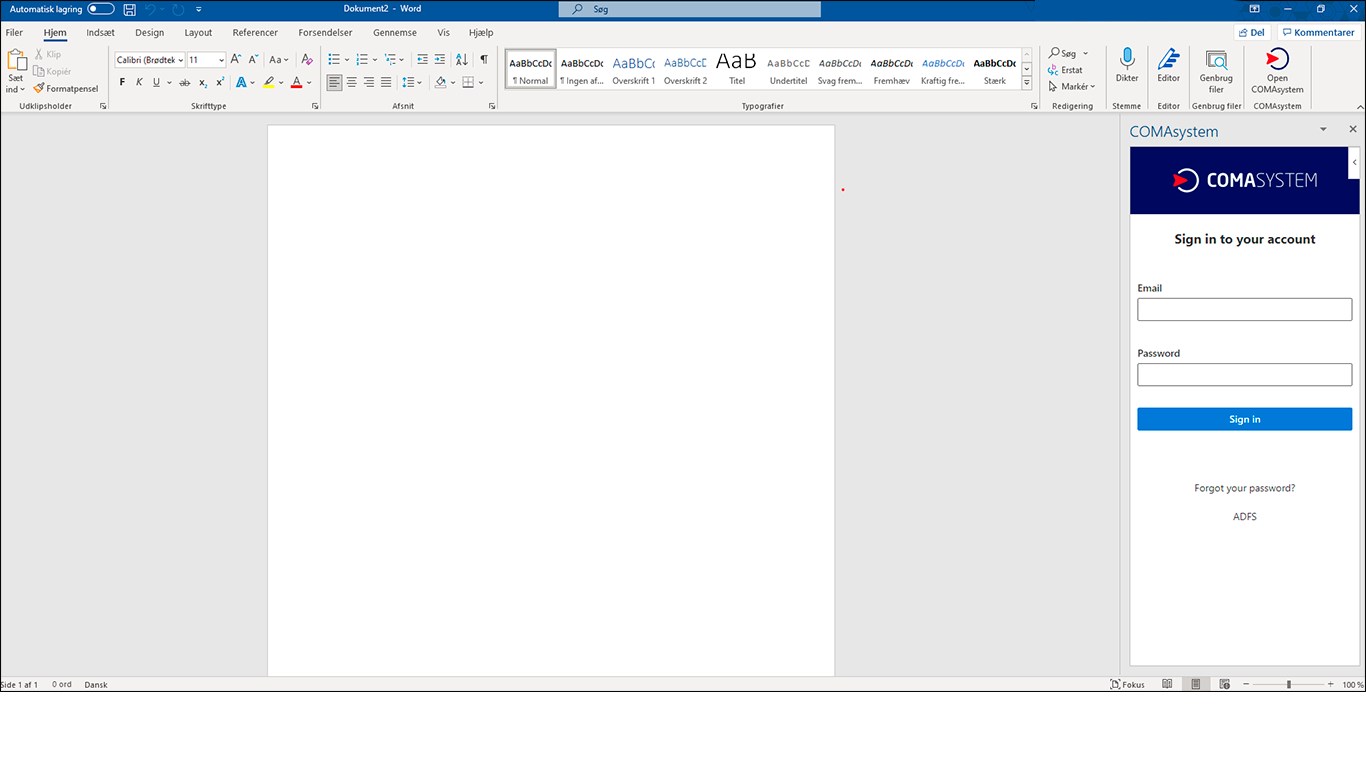Click the Undo arrow in title bar
Screen dimensions: 1366x768
151,9
